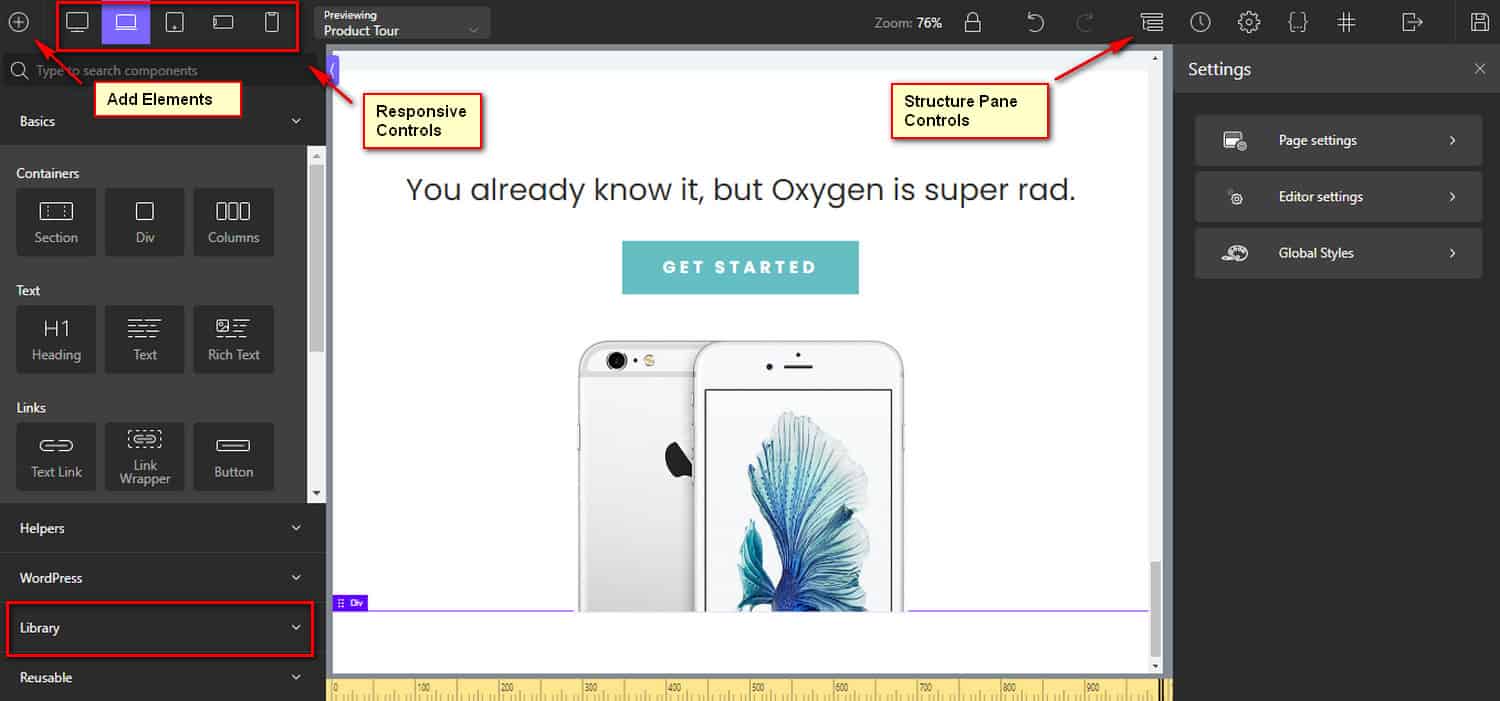Image resolution: width=1500 pixels, height=701 pixels.
Task: Switch to phone landscape viewport
Action: (223, 22)
